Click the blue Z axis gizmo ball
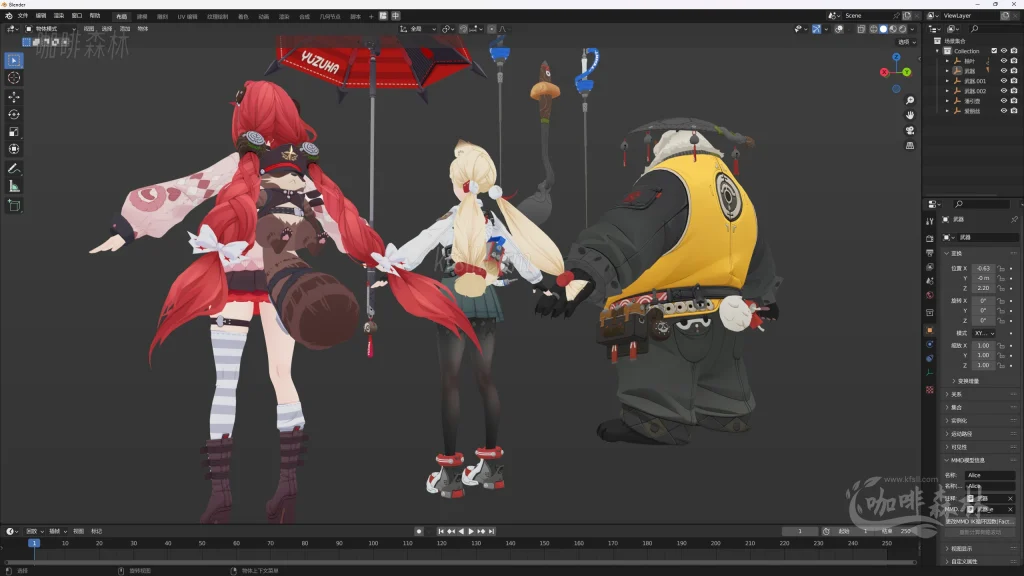The height and width of the screenshot is (576, 1024). tap(897, 57)
